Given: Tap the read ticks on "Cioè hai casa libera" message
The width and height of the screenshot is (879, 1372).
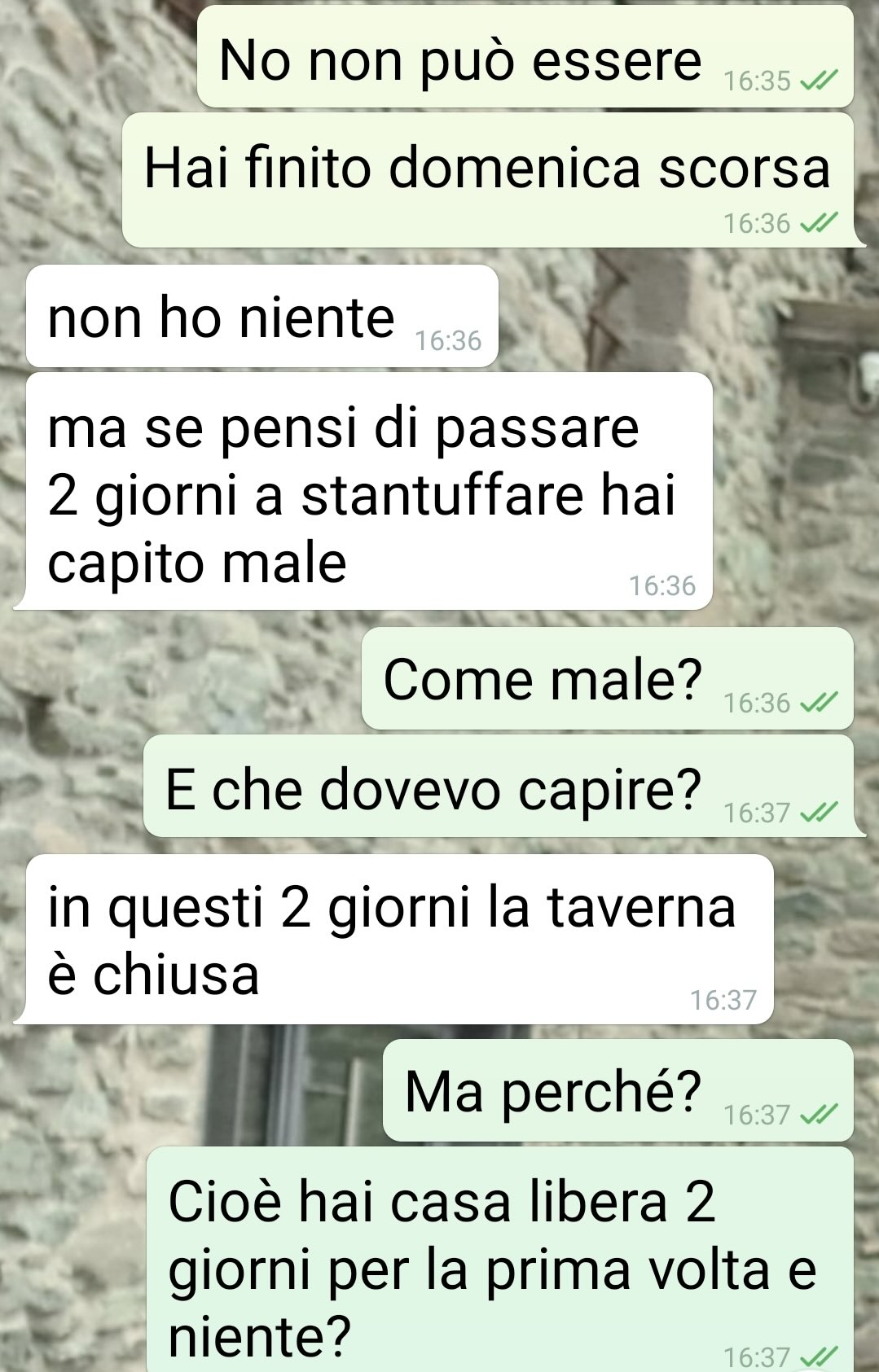Looking at the screenshot, I should click(819, 1356).
